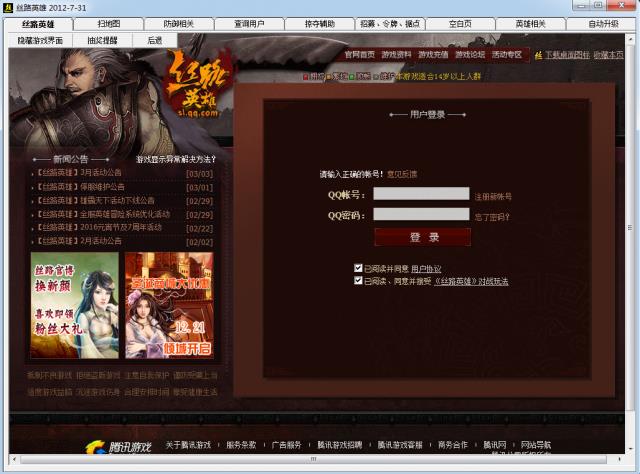
Task: Click the 忘了密码? link
Action: point(492,217)
